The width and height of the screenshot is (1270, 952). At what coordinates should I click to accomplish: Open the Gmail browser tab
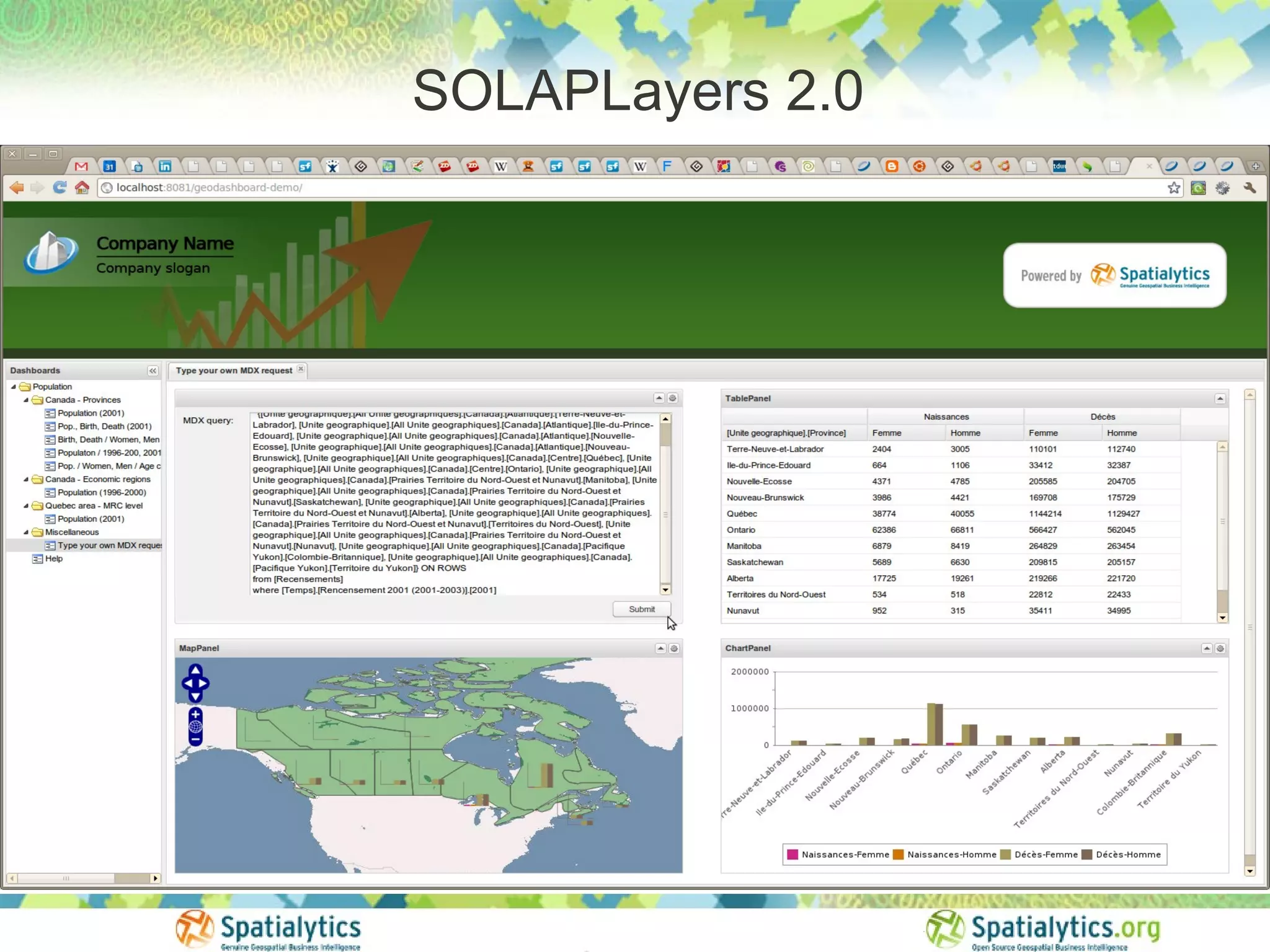(81, 166)
